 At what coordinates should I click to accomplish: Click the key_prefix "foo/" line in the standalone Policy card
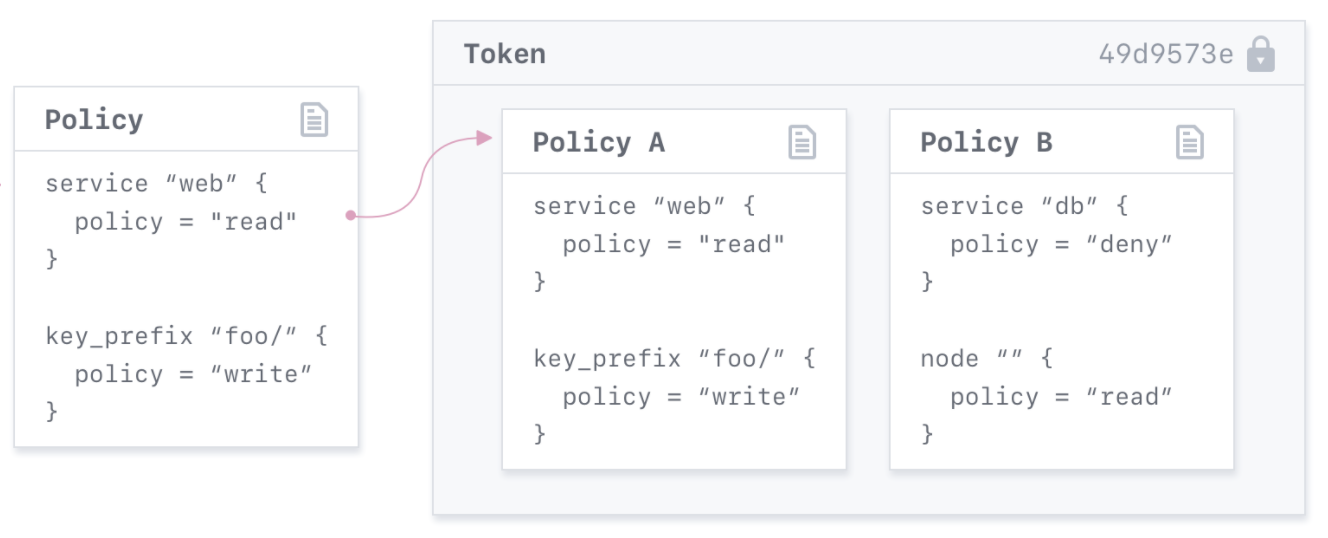(186, 336)
